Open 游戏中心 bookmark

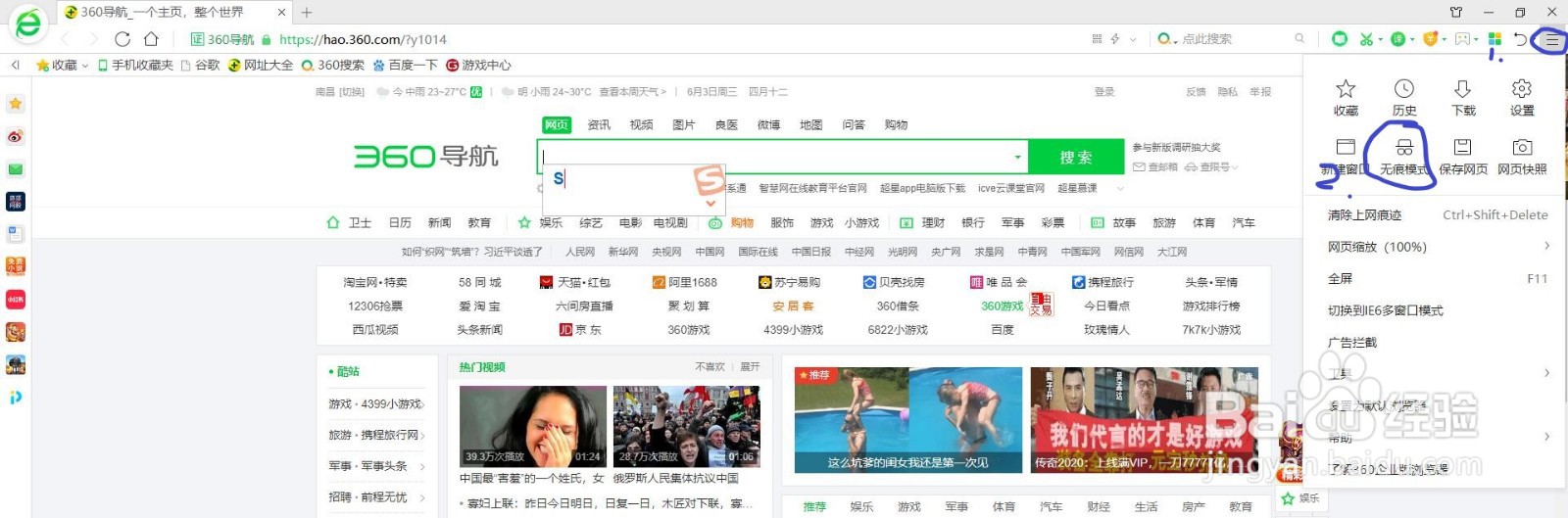click(478, 66)
